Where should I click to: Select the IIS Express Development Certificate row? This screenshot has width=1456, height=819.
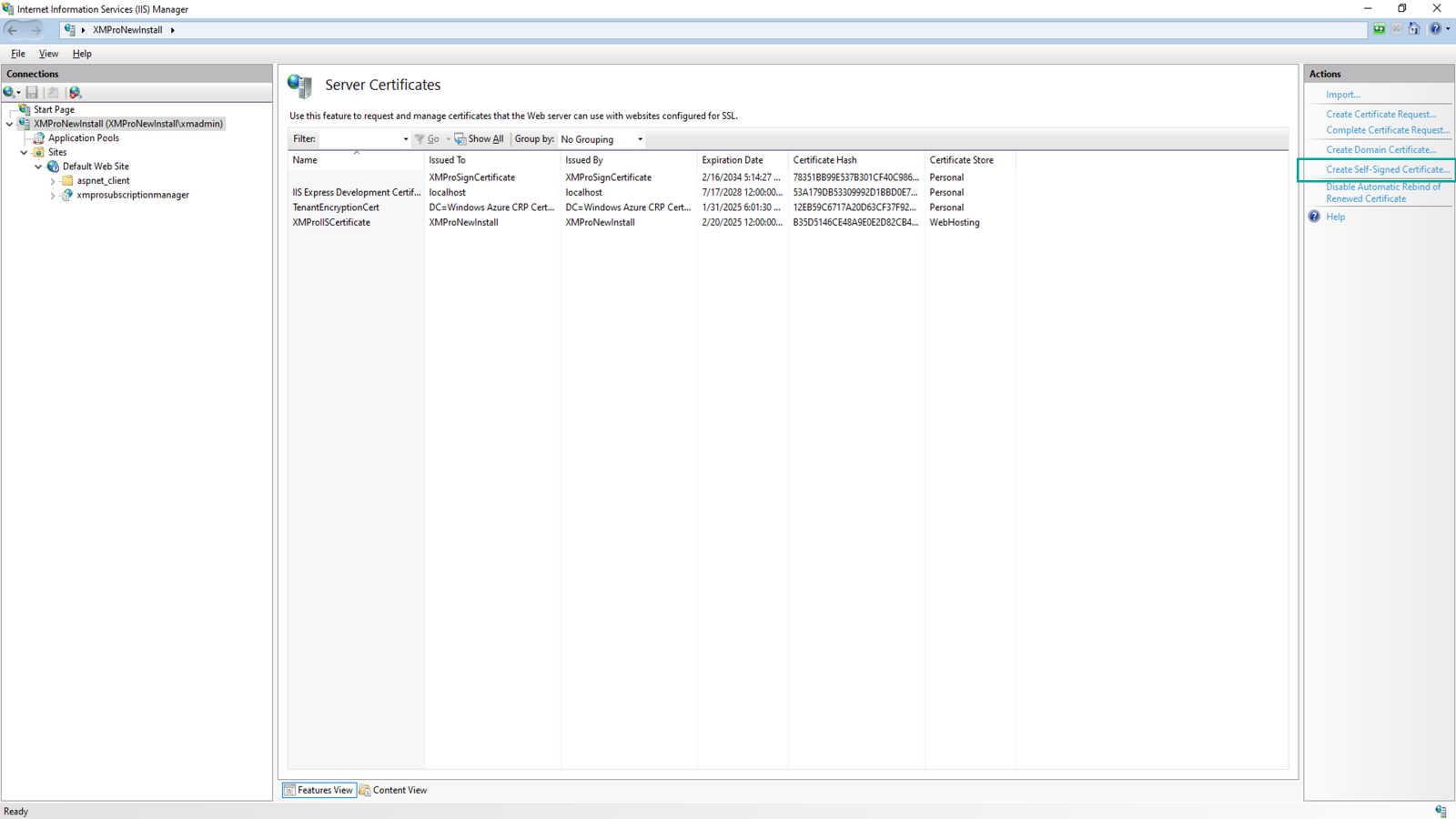[652, 193]
